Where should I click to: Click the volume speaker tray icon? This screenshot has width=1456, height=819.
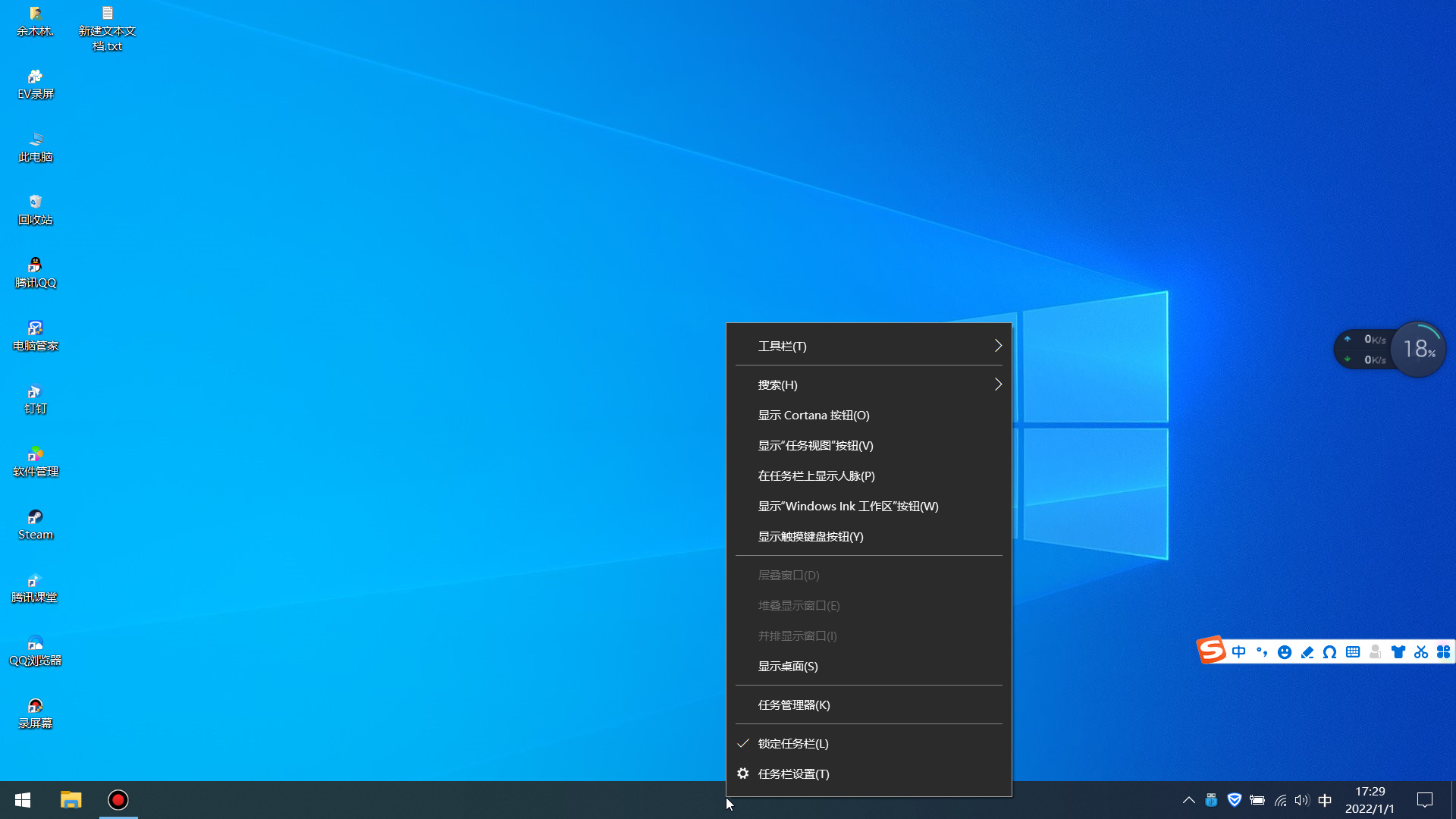[x=1302, y=800]
